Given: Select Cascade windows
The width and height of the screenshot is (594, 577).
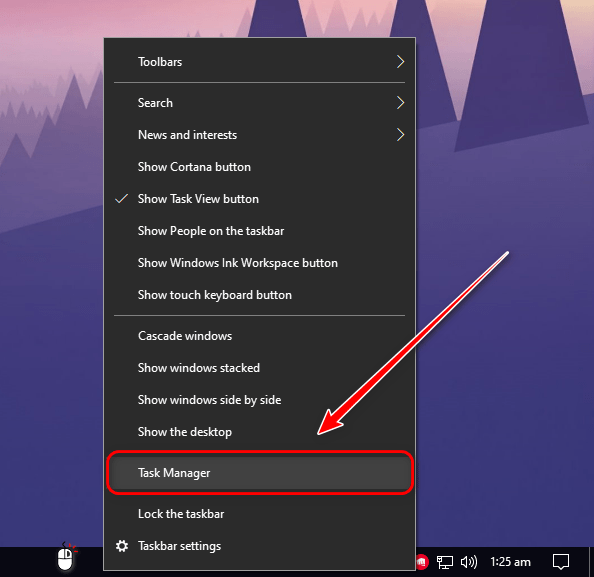Looking at the screenshot, I should [x=259, y=336].
